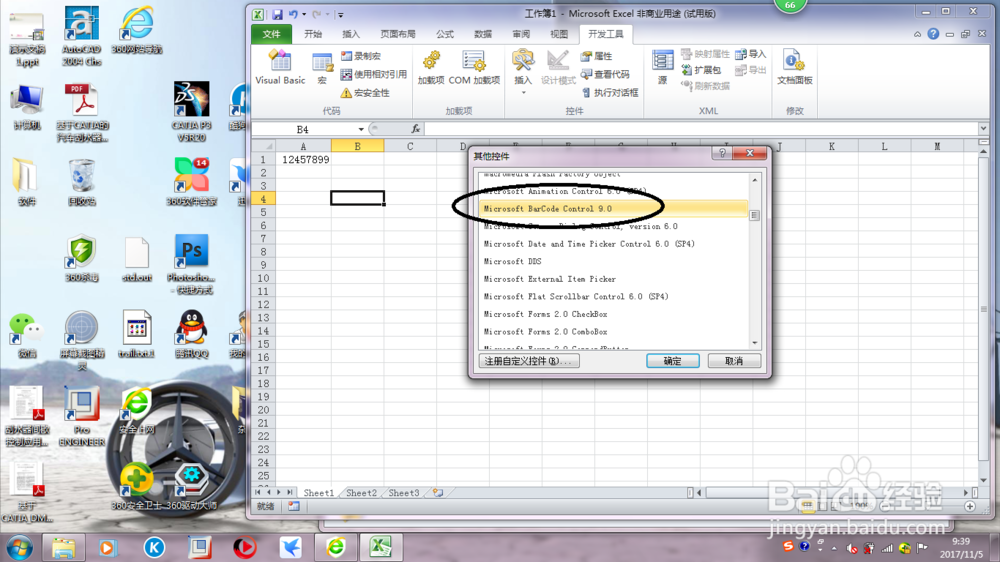Open Photoshop desktop shortcut

(x=191, y=263)
